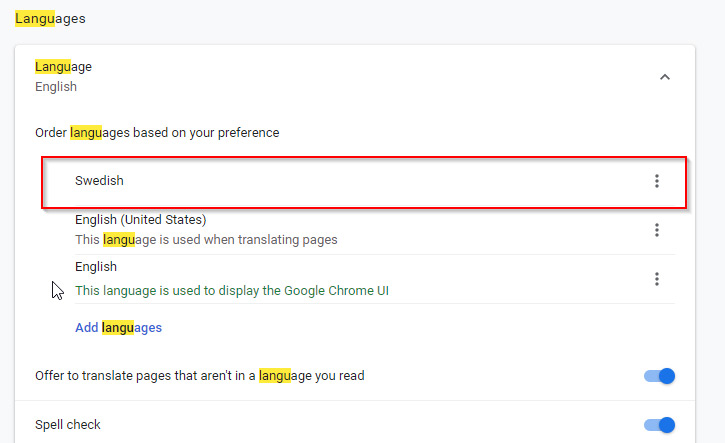The height and width of the screenshot is (443, 725).
Task: Click the English entry above the Chrome UI note
Action: (96, 267)
